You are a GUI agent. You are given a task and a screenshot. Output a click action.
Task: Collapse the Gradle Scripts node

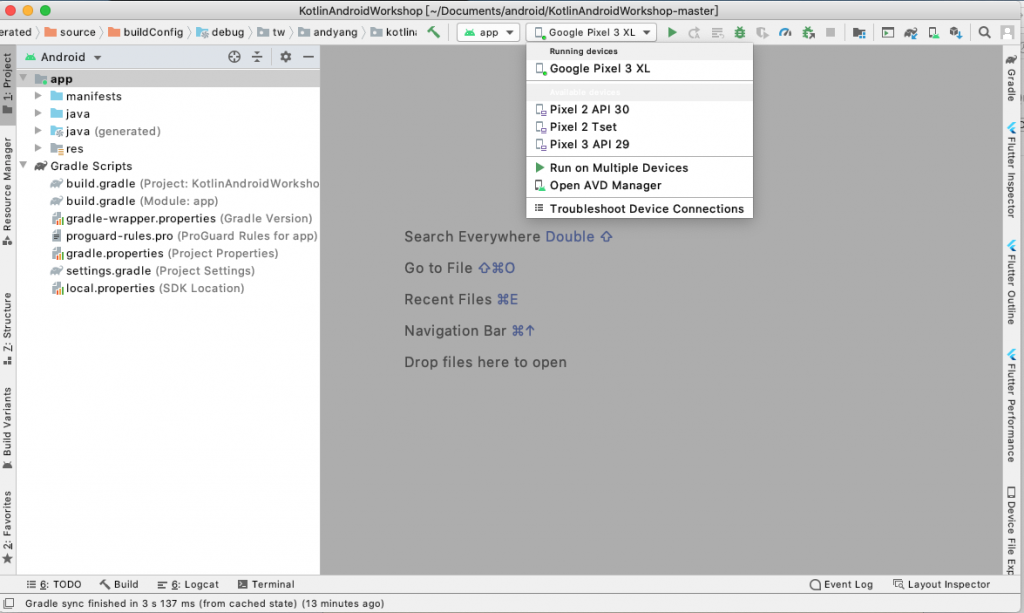pyautogui.click(x=24, y=166)
